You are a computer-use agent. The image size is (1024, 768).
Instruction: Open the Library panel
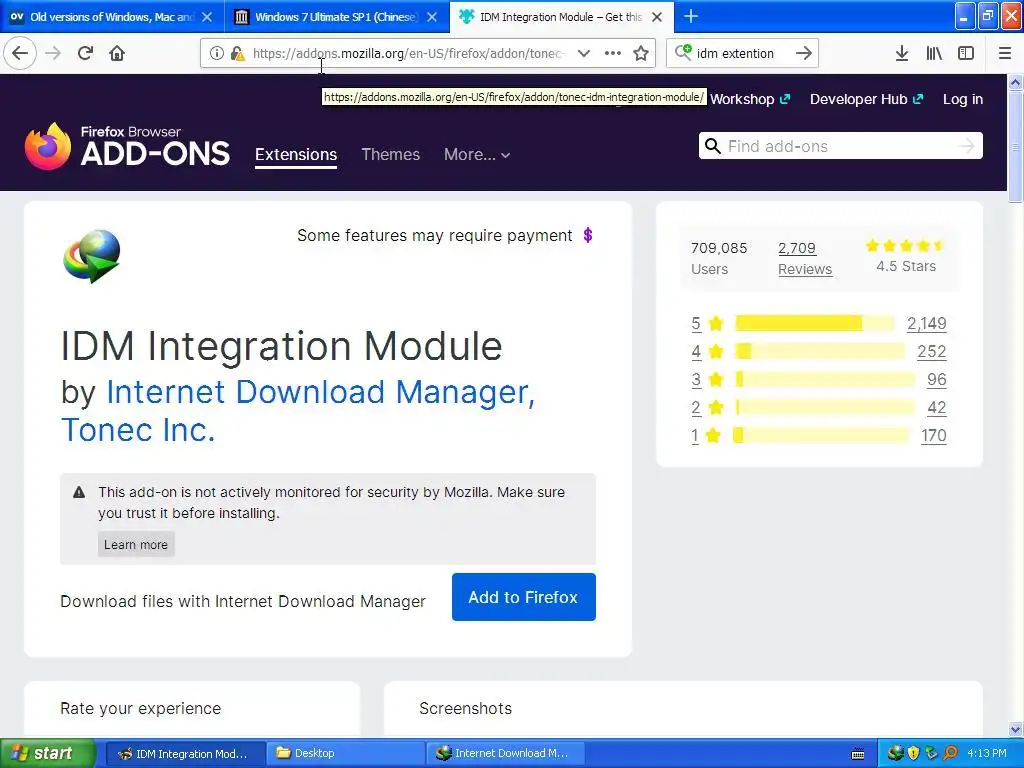(x=934, y=53)
